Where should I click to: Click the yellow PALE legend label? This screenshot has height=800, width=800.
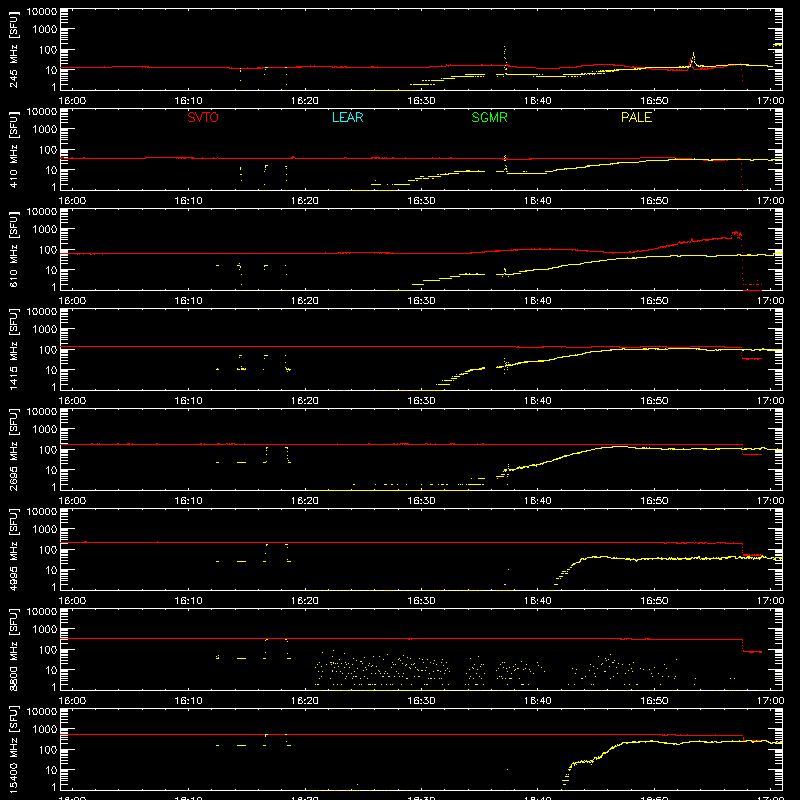coord(636,117)
